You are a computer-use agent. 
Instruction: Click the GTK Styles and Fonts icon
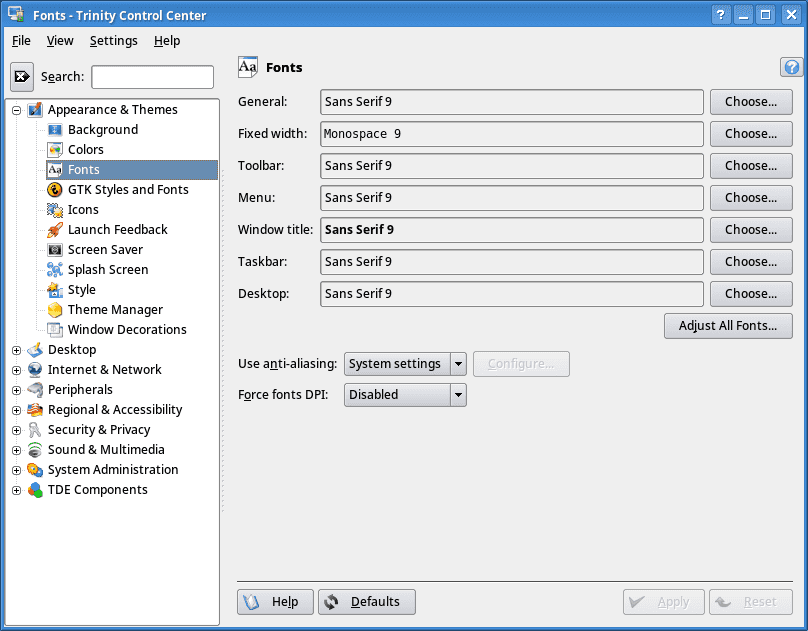click(x=54, y=189)
